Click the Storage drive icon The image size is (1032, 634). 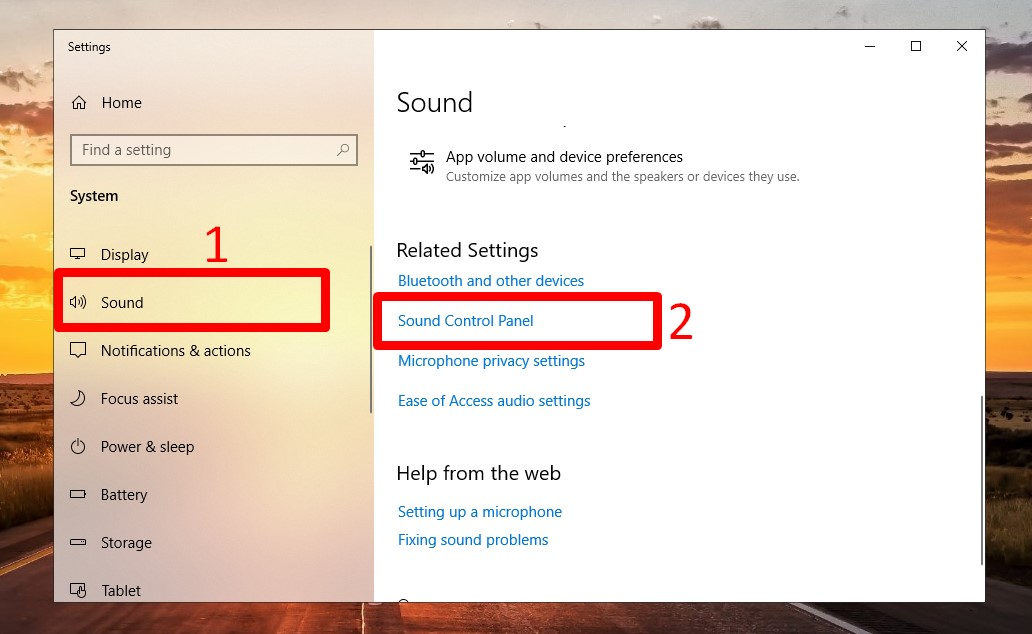click(78, 542)
